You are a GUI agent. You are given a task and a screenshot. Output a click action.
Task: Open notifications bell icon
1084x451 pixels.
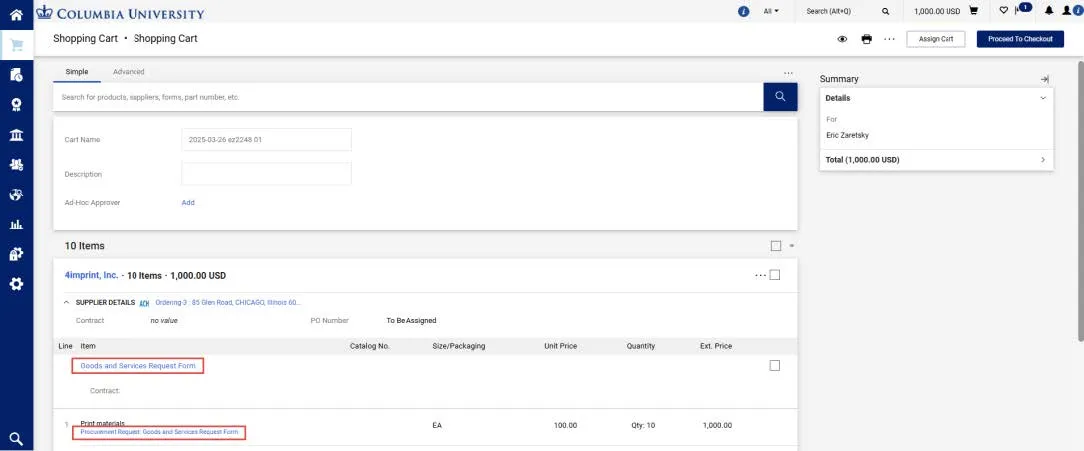pos(1049,10)
